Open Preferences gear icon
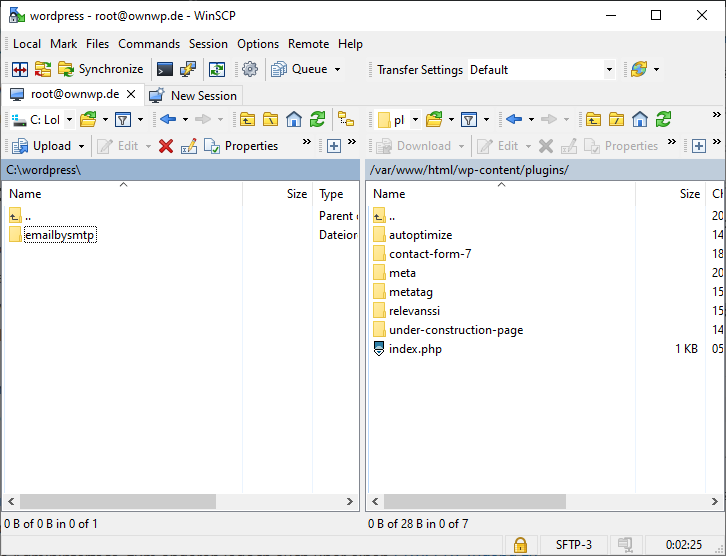 click(250, 69)
